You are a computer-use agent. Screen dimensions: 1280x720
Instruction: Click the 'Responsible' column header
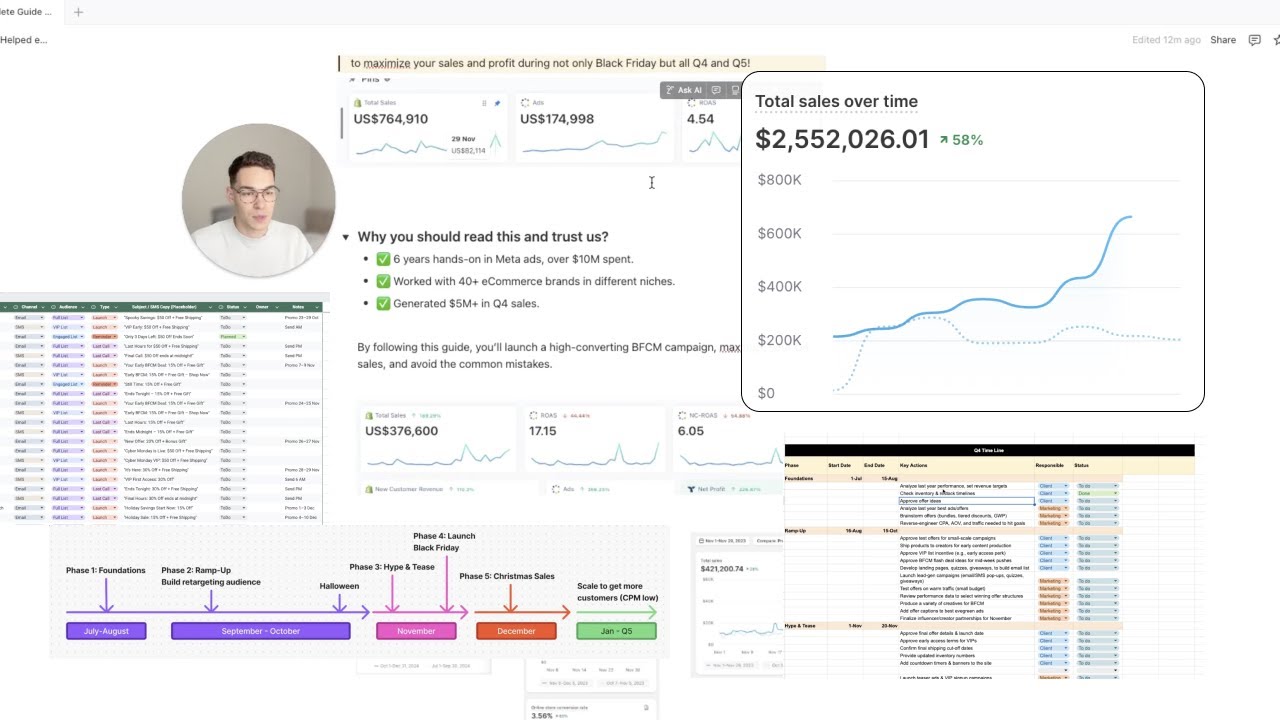[1049, 465]
